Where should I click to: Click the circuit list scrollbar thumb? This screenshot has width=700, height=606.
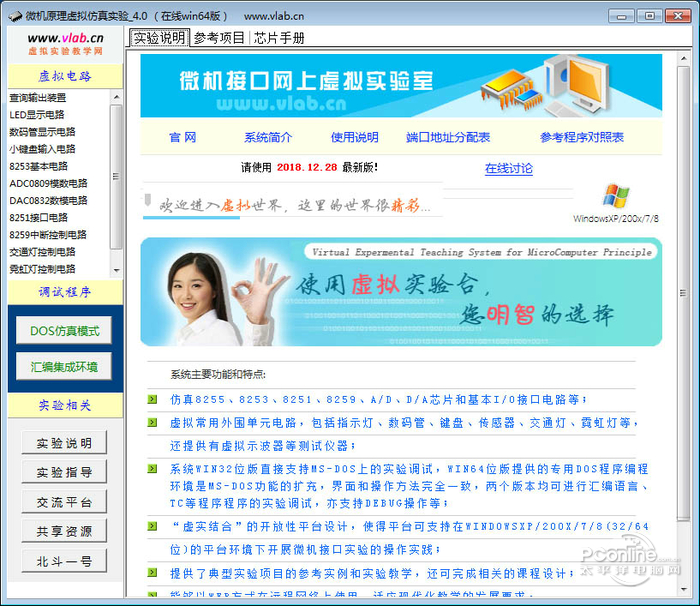[x=116, y=177]
